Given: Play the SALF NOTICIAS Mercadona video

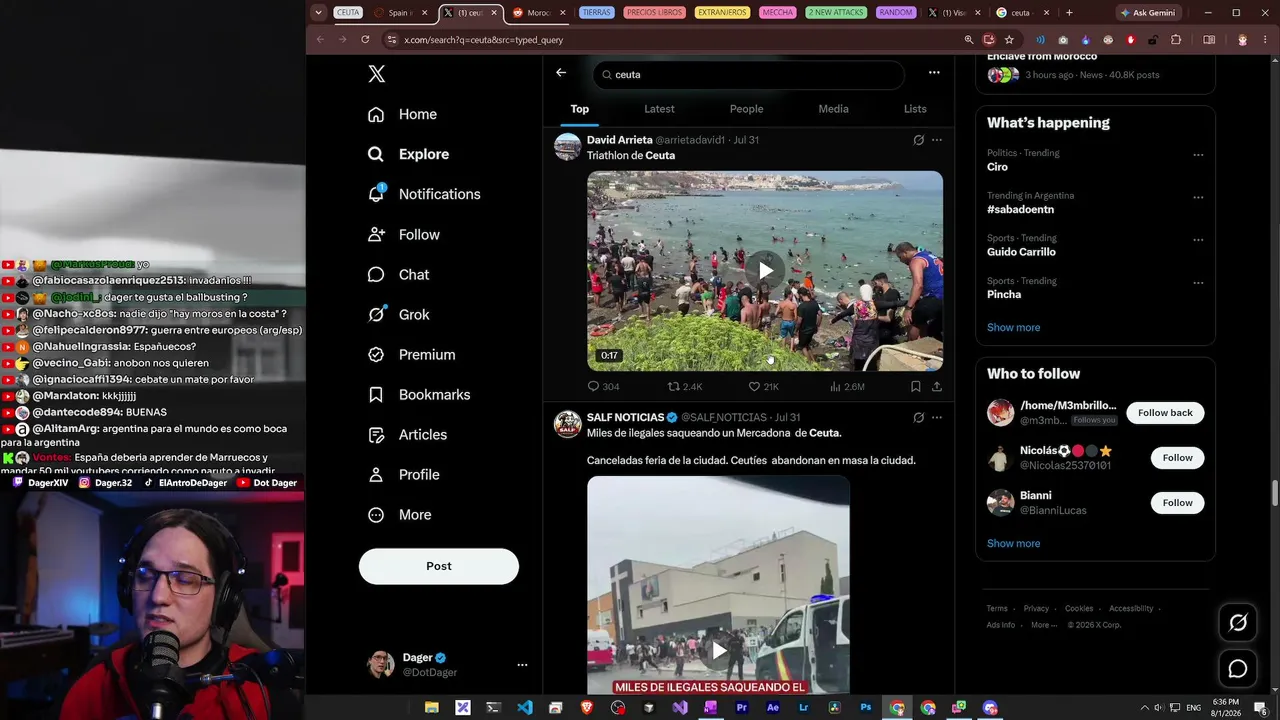Looking at the screenshot, I should pyautogui.click(x=718, y=651).
